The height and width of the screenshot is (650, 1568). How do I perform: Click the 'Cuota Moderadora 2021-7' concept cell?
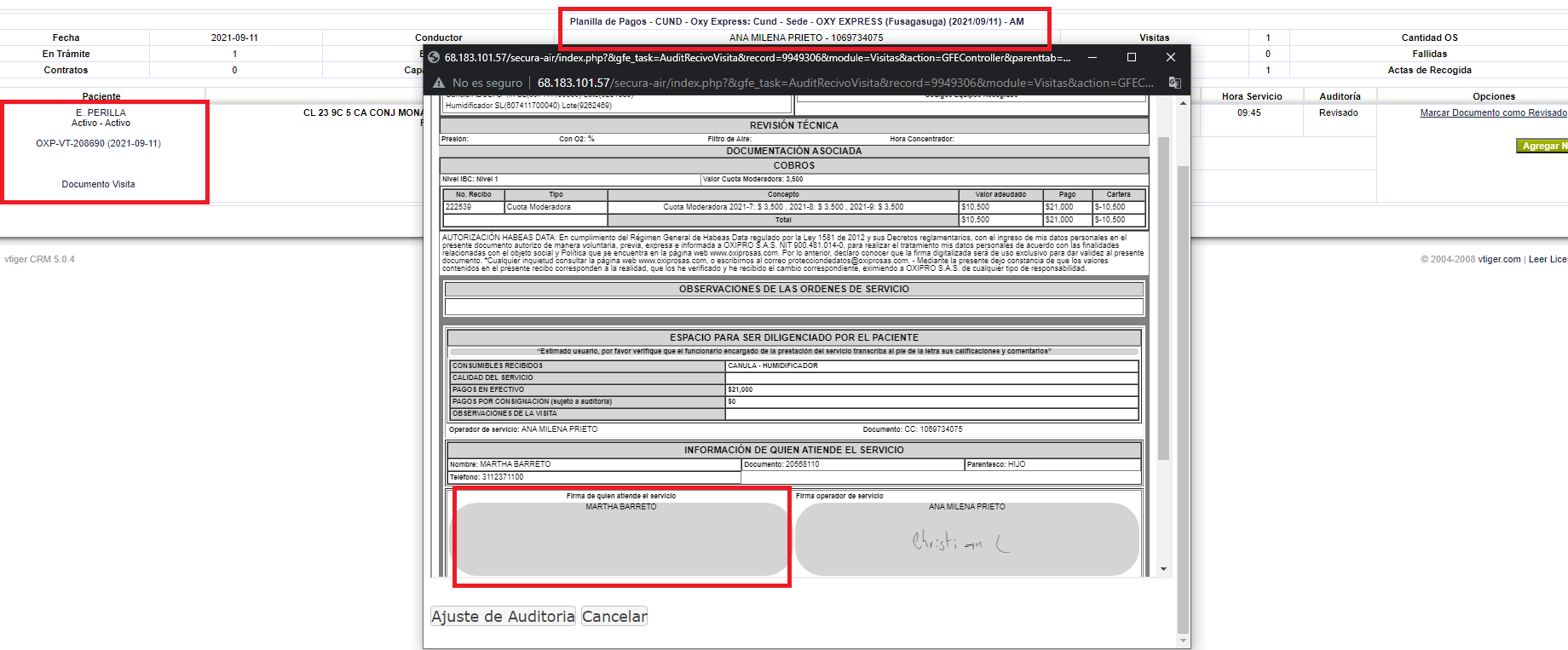[783, 207]
